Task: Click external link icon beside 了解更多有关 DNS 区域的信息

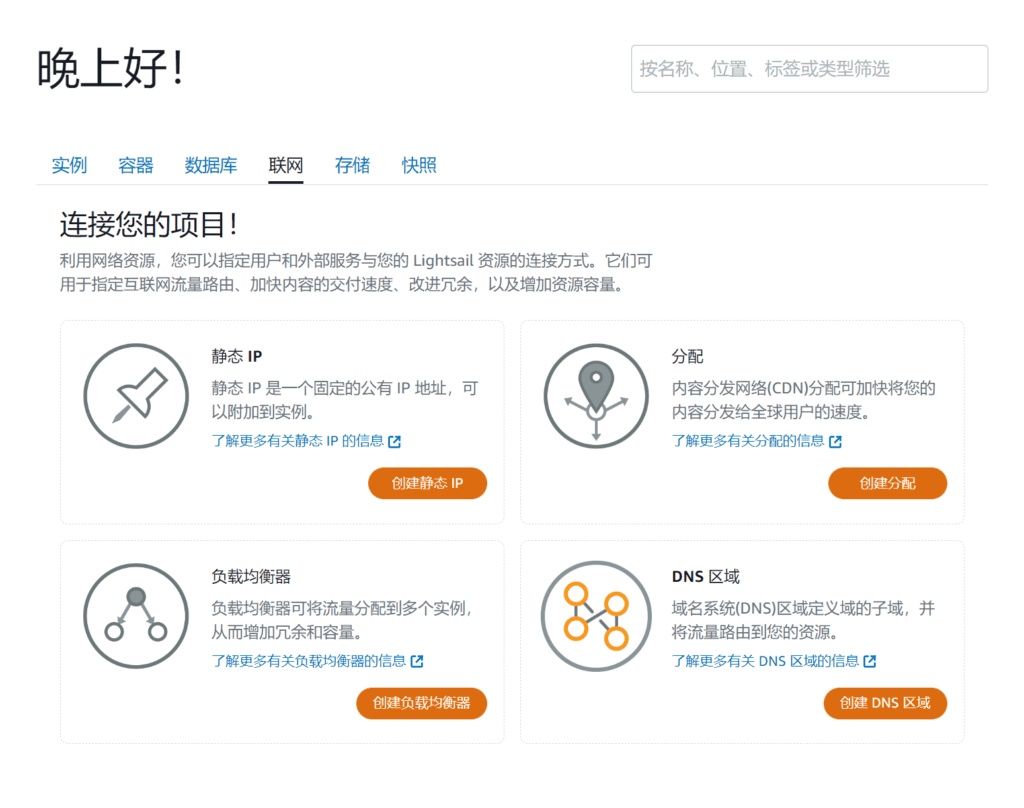Action: (870, 661)
